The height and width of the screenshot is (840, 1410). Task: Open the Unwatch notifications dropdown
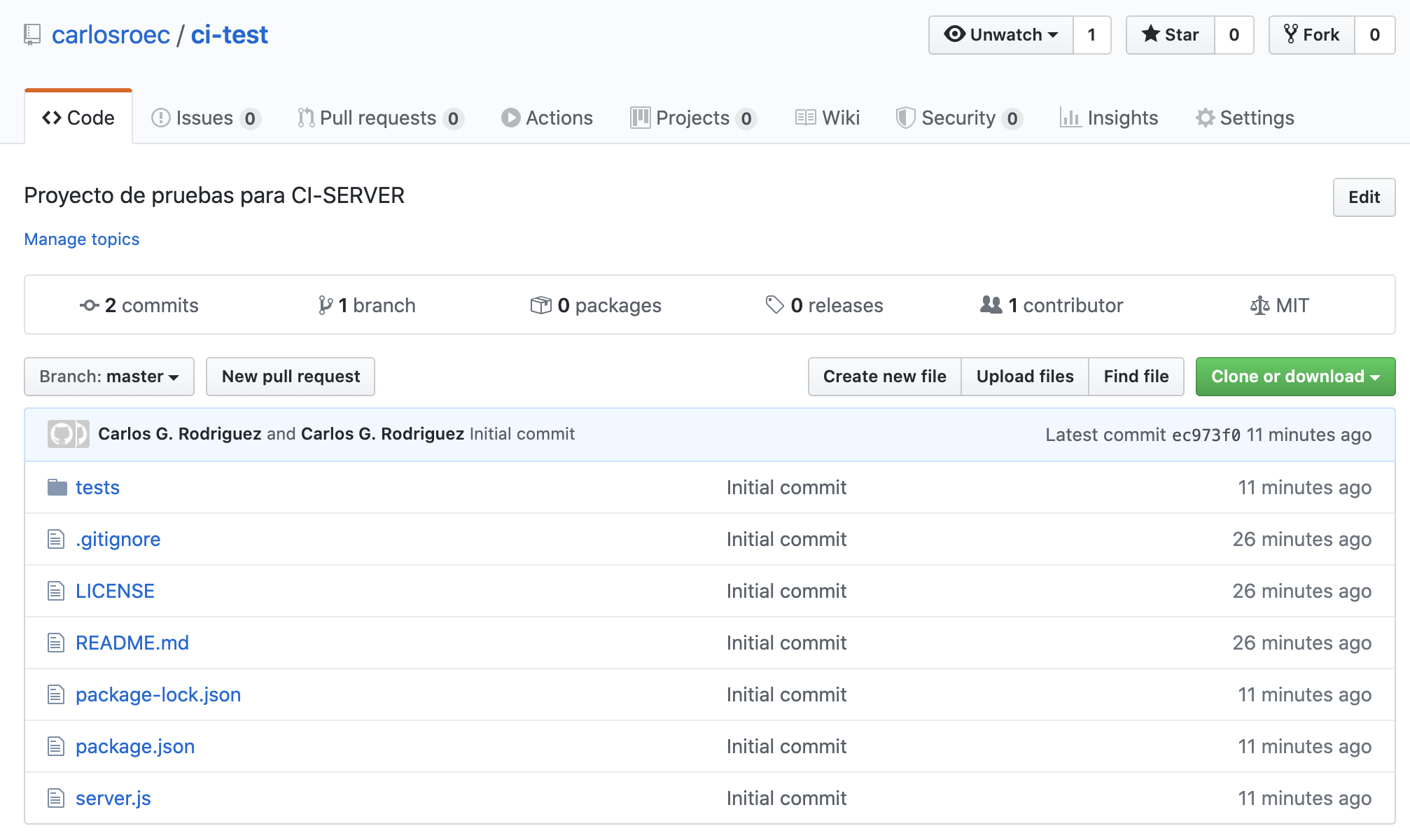tap(1001, 35)
